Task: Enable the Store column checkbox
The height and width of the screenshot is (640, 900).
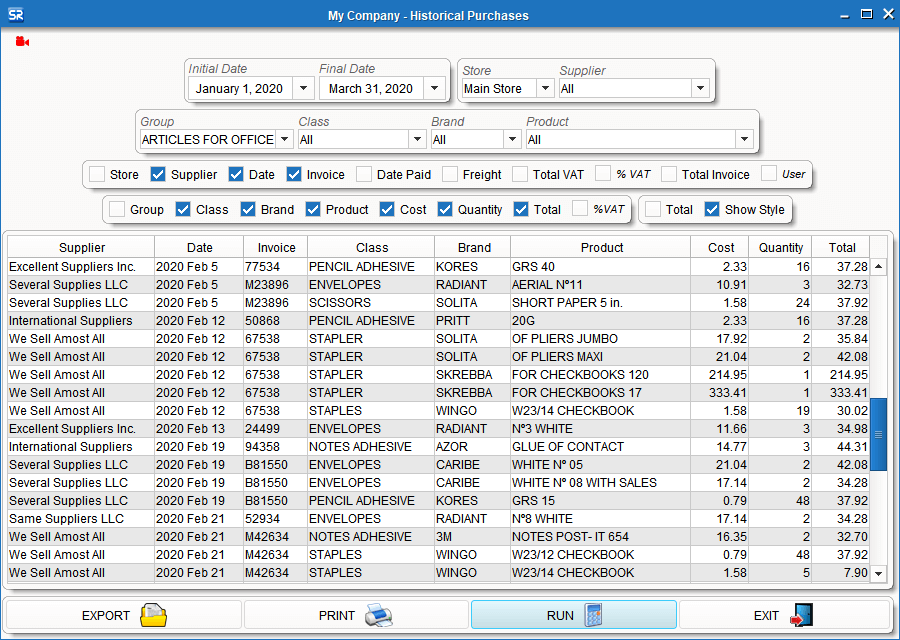Action: pos(97,174)
